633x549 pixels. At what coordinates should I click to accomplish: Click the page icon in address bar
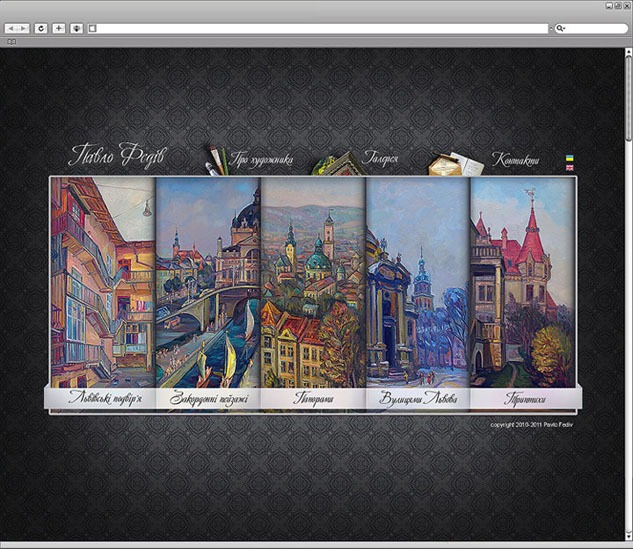pyautogui.click(x=92, y=28)
